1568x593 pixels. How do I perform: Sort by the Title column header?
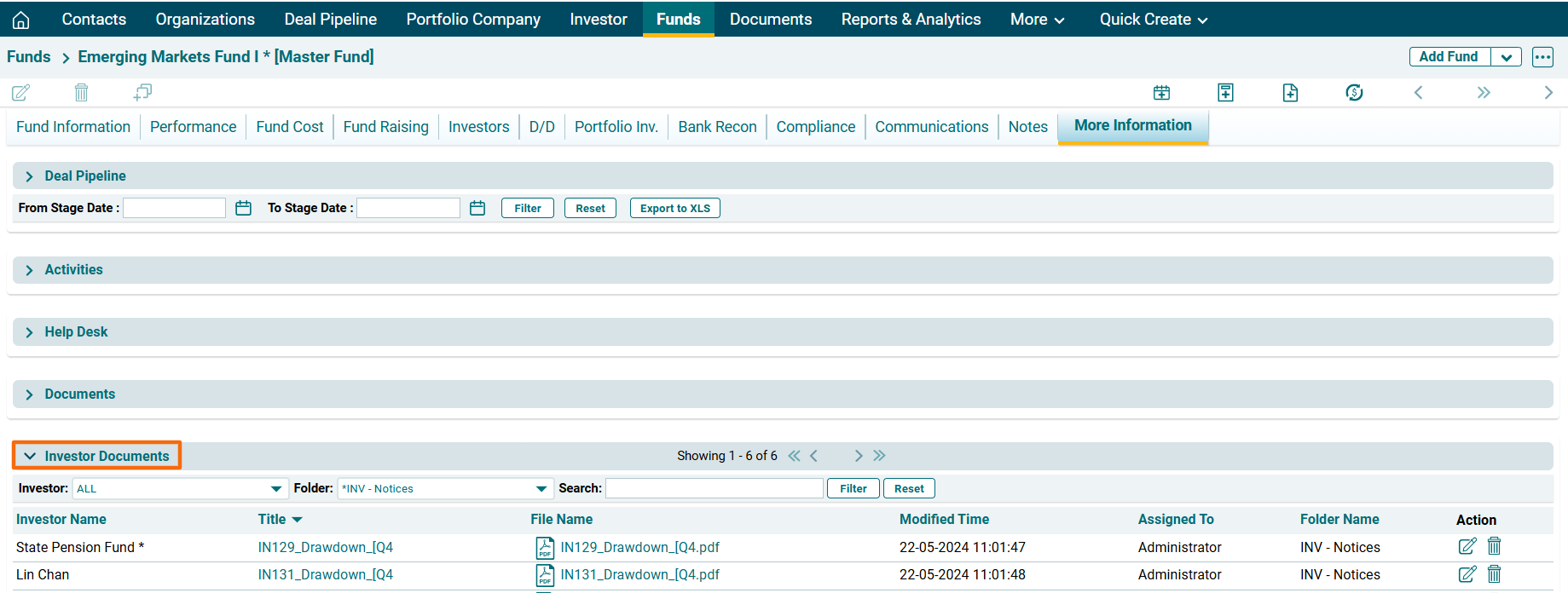click(x=273, y=519)
